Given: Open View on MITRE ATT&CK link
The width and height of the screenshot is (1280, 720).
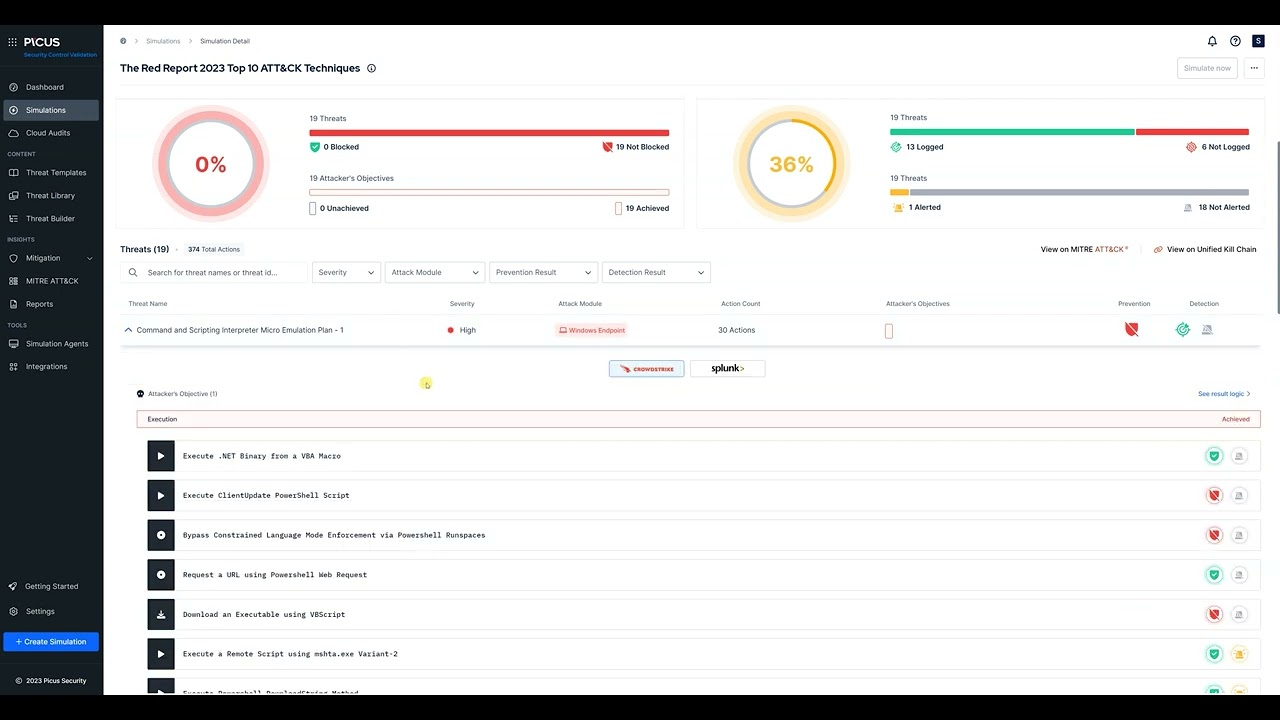Looking at the screenshot, I should tap(1084, 249).
